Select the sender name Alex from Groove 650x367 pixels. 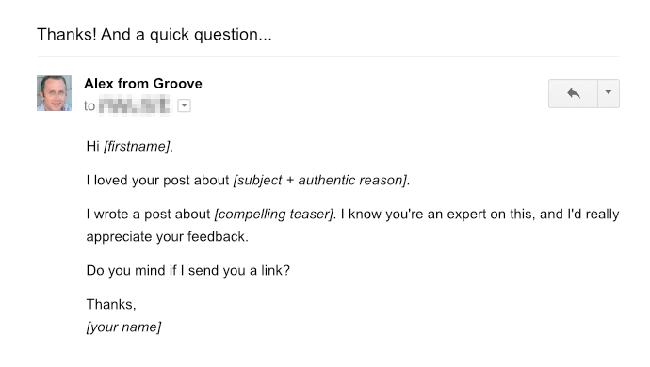(143, 83)
